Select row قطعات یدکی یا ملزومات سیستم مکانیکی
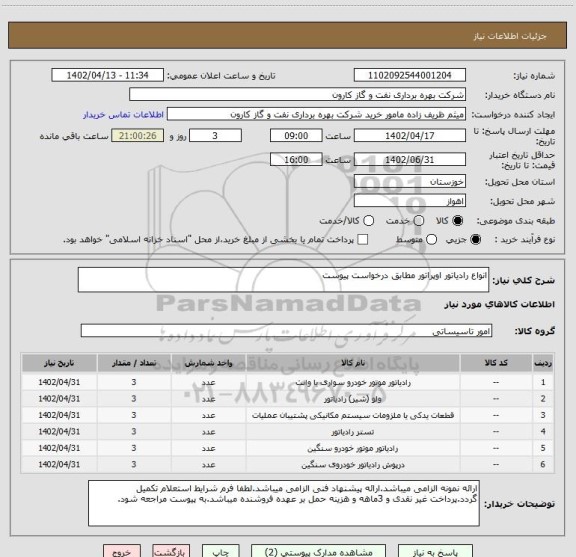 pos(287,415)
